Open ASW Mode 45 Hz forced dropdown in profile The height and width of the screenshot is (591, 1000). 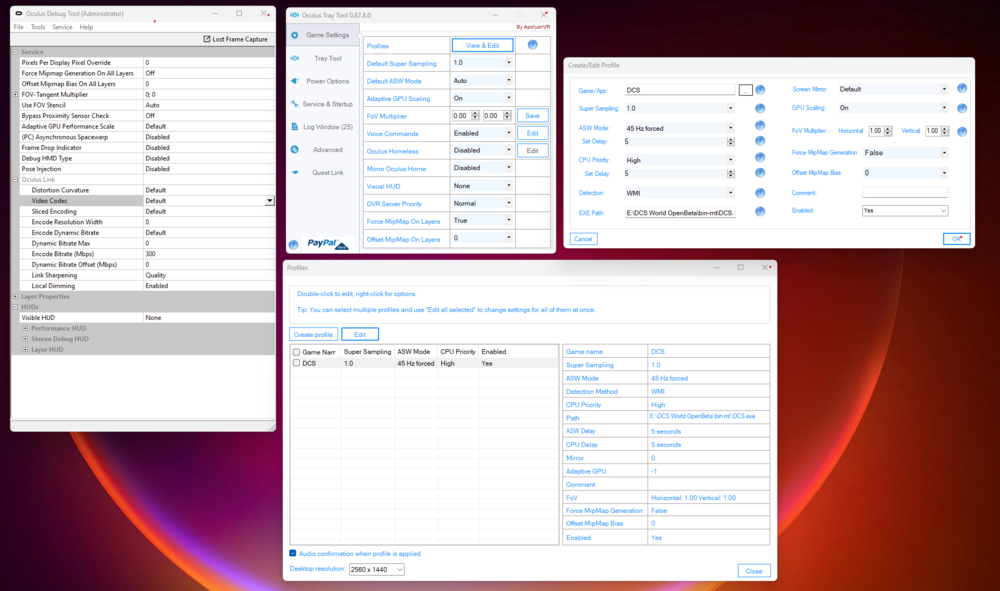point(730,128)
